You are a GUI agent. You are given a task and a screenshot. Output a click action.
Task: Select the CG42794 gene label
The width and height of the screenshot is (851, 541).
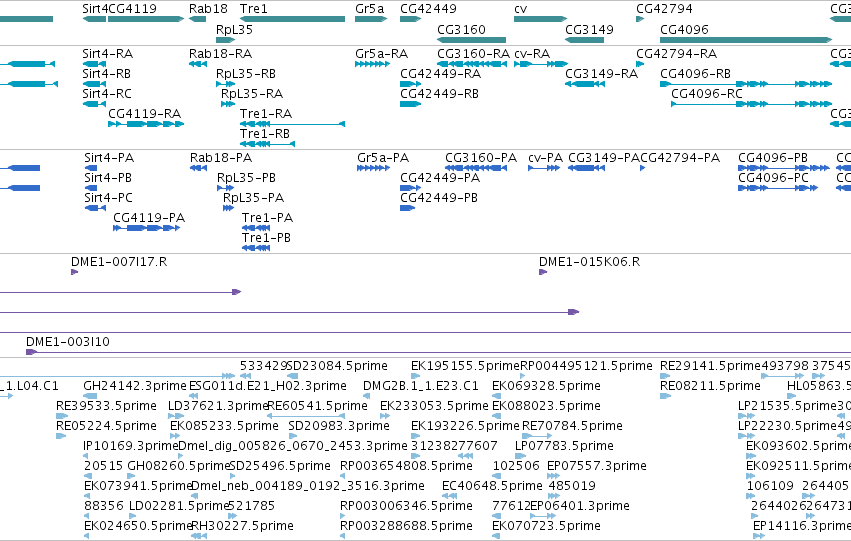pos(664,9)
